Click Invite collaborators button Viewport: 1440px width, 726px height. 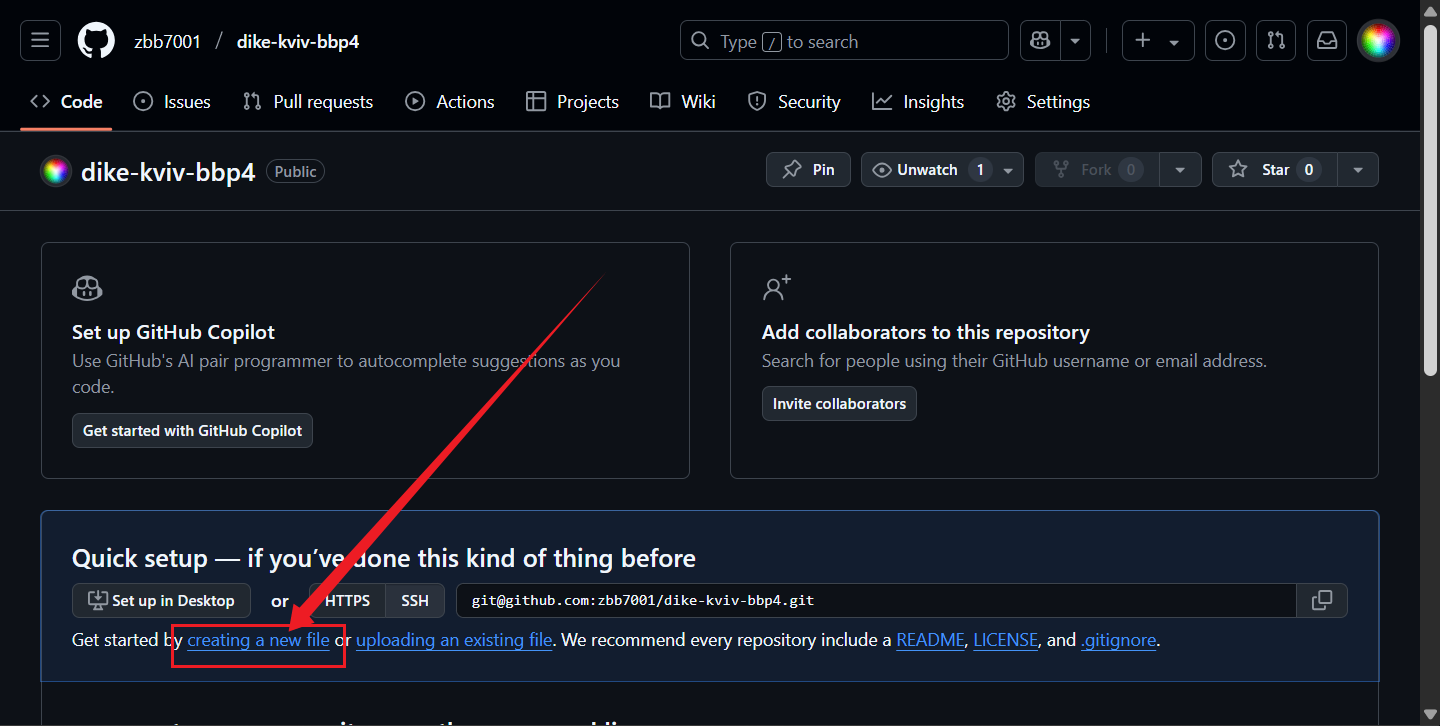point(839,403)
